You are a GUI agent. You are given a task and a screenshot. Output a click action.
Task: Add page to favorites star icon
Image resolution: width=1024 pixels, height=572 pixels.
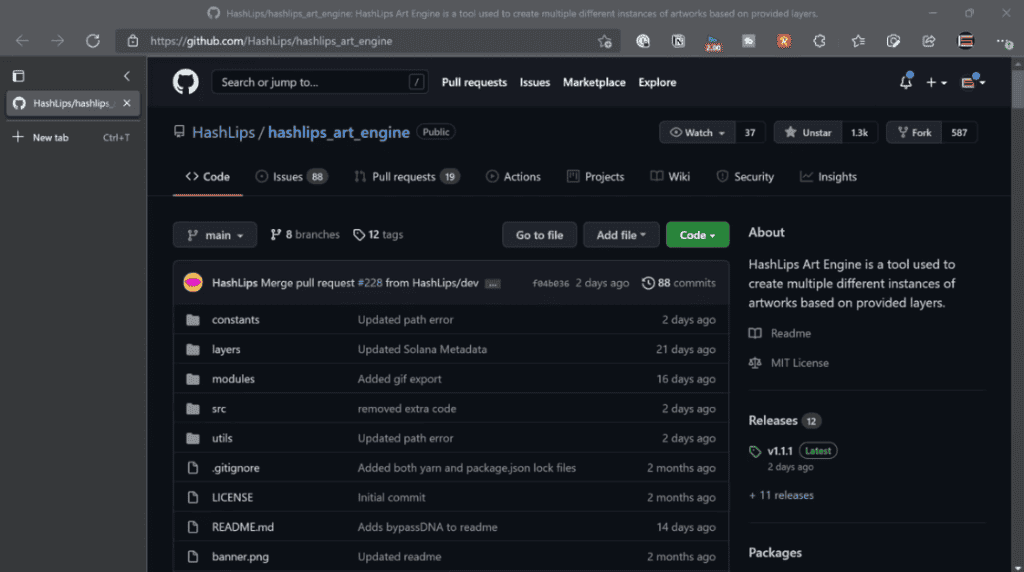click(605, 41)
